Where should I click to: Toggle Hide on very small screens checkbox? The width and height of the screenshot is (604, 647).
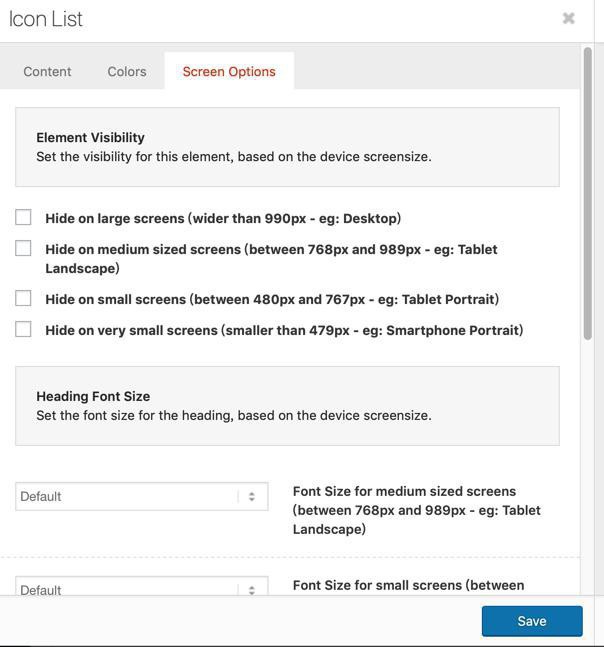point(23,329)
